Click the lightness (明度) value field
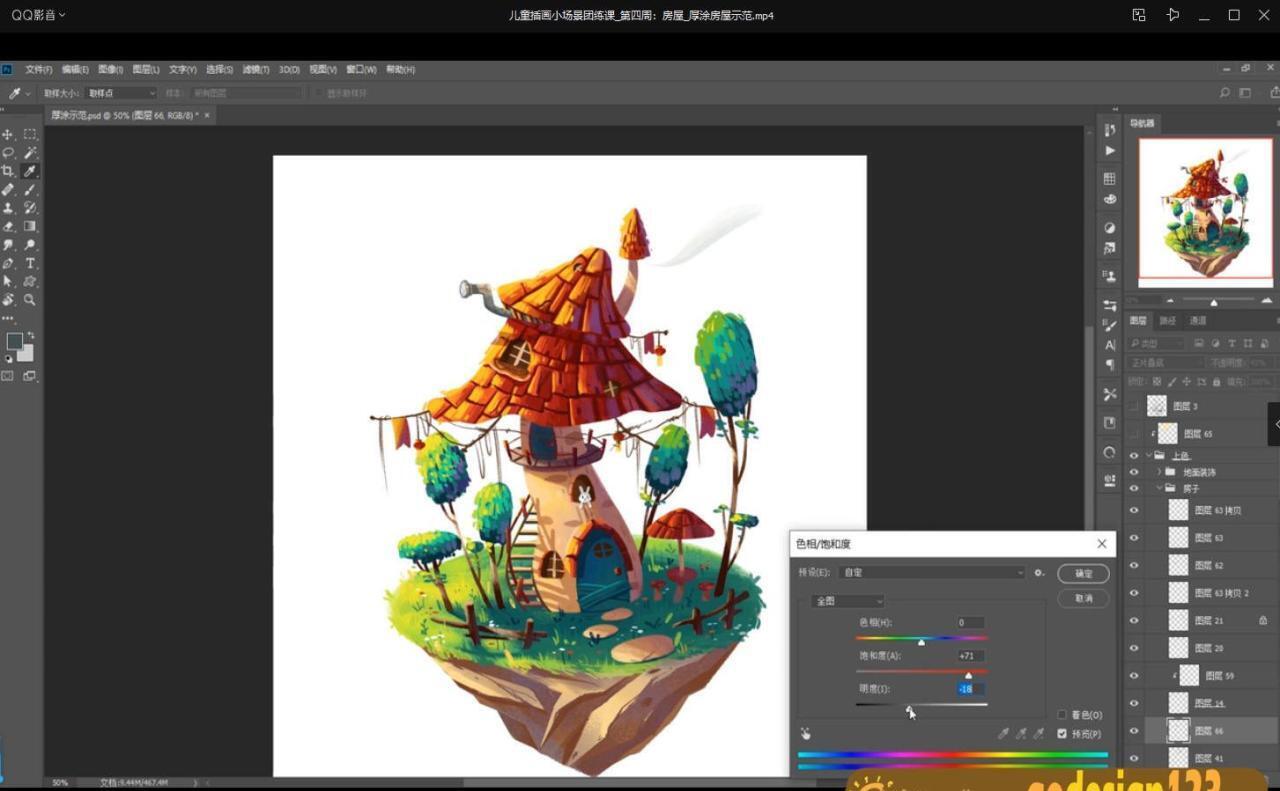The image size is (1280, 791). point(970,689)
